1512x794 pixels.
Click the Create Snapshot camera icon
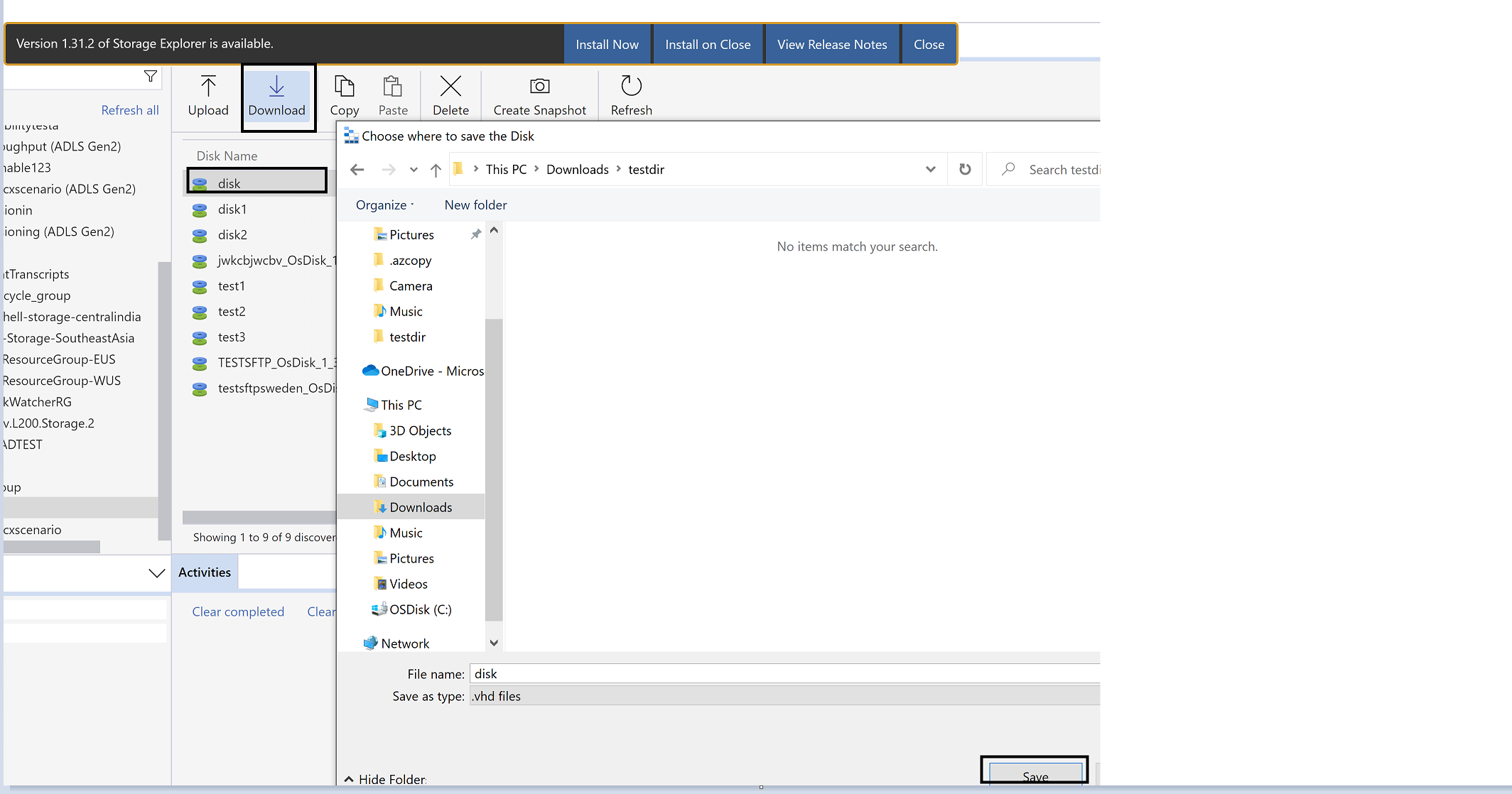539,87
